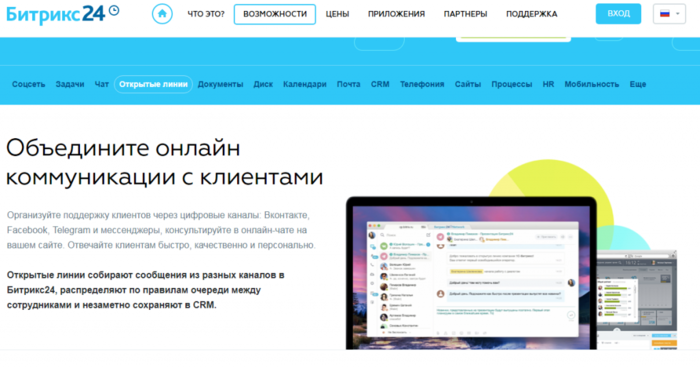Switch to the Задачи tab
The height and width of the screenshot is (368, 700).
click(x=70, y=84)
